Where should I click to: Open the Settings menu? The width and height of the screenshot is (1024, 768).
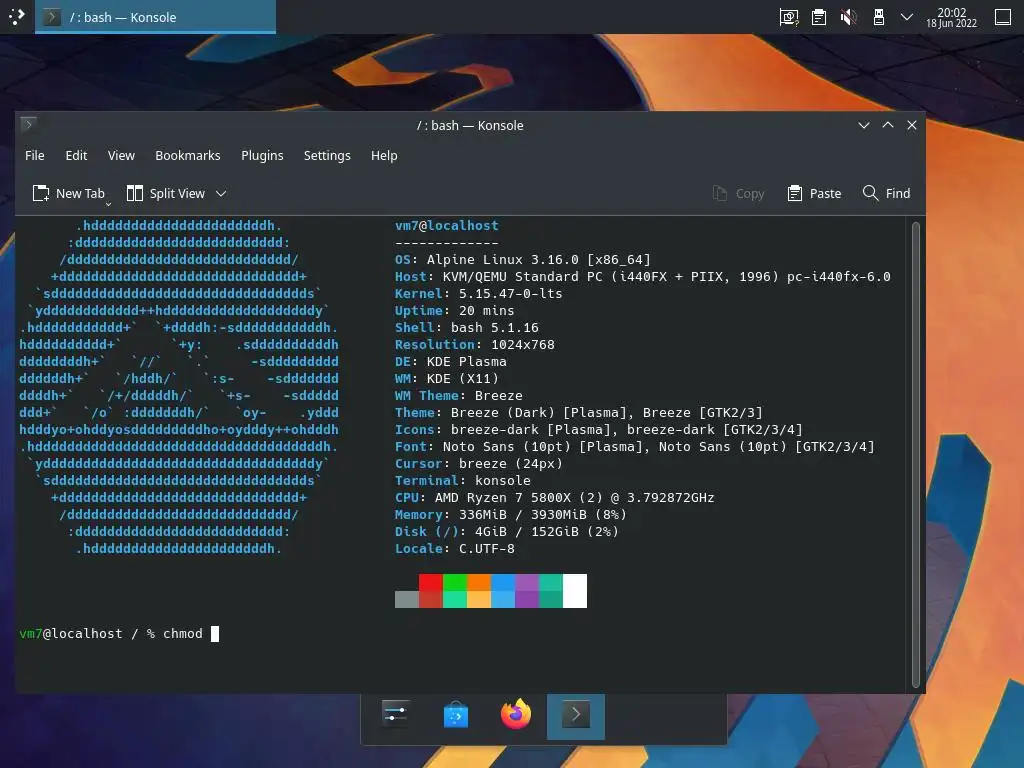point(327,155)
